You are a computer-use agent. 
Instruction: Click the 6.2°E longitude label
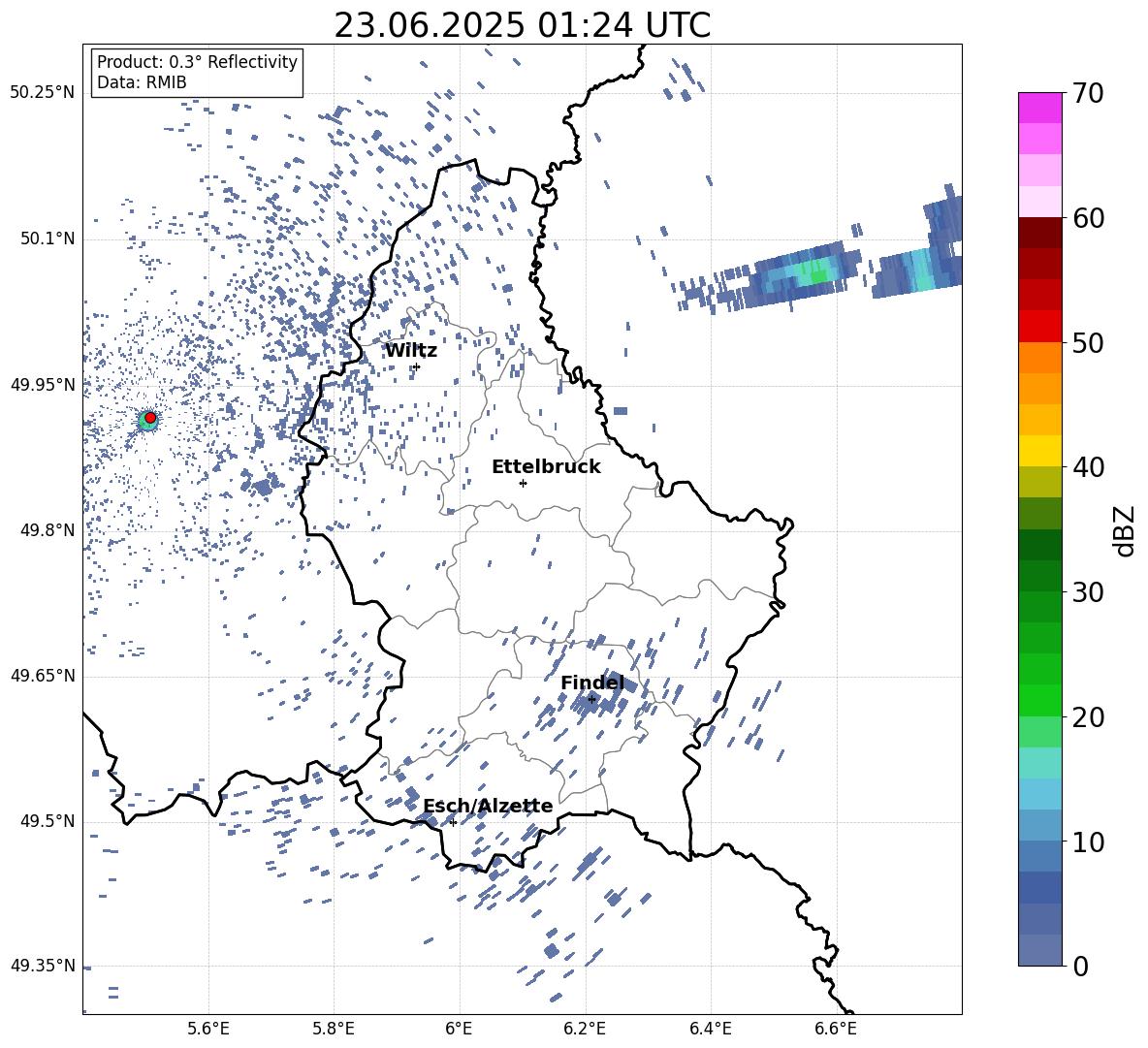[585, 1029]
